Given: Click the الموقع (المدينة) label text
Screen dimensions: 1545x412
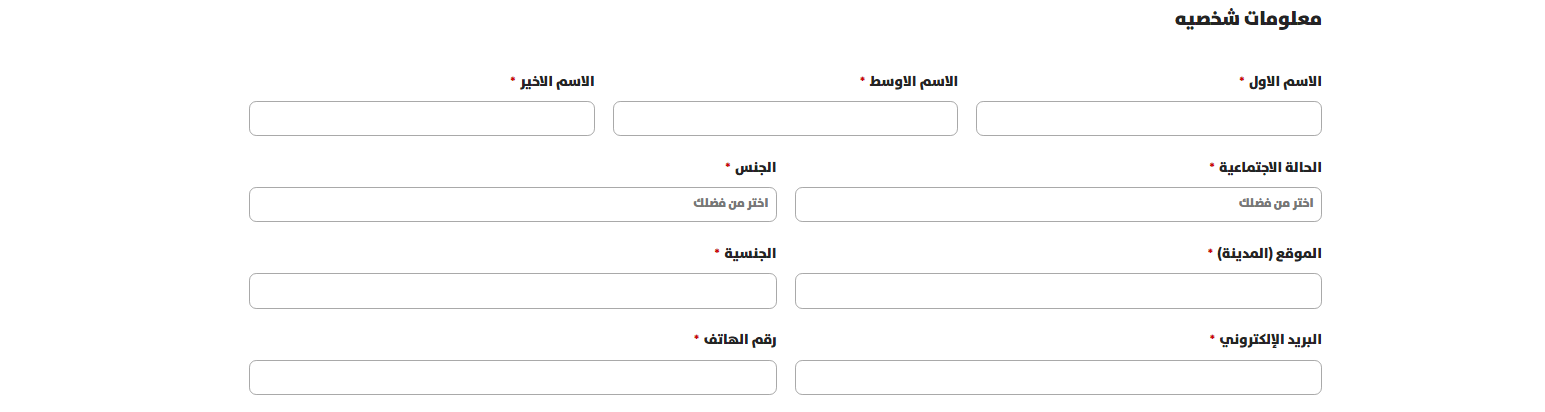Looking at the screenshot, I should 1269,254.
